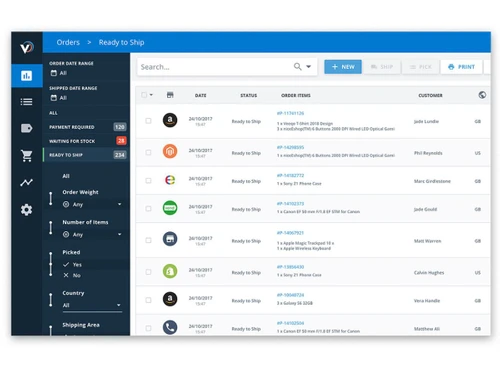500x375 pixels.
Task: Toggle the select-all orders checkbox
Action: [144, 95]
